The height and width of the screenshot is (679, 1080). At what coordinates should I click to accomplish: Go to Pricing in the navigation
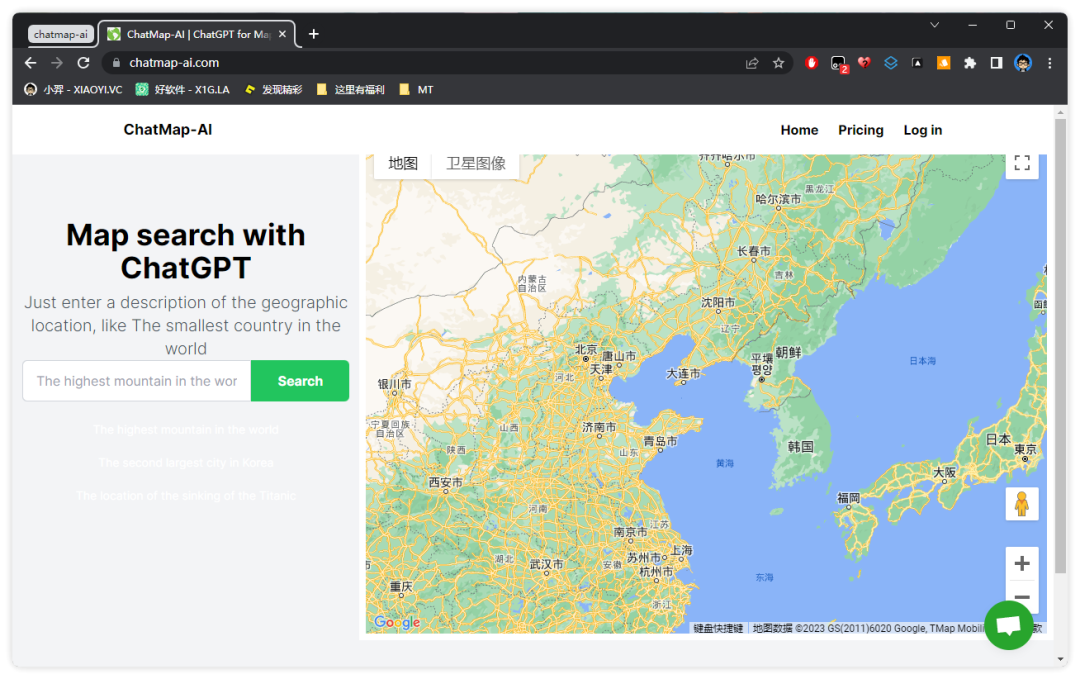(860, 130)
